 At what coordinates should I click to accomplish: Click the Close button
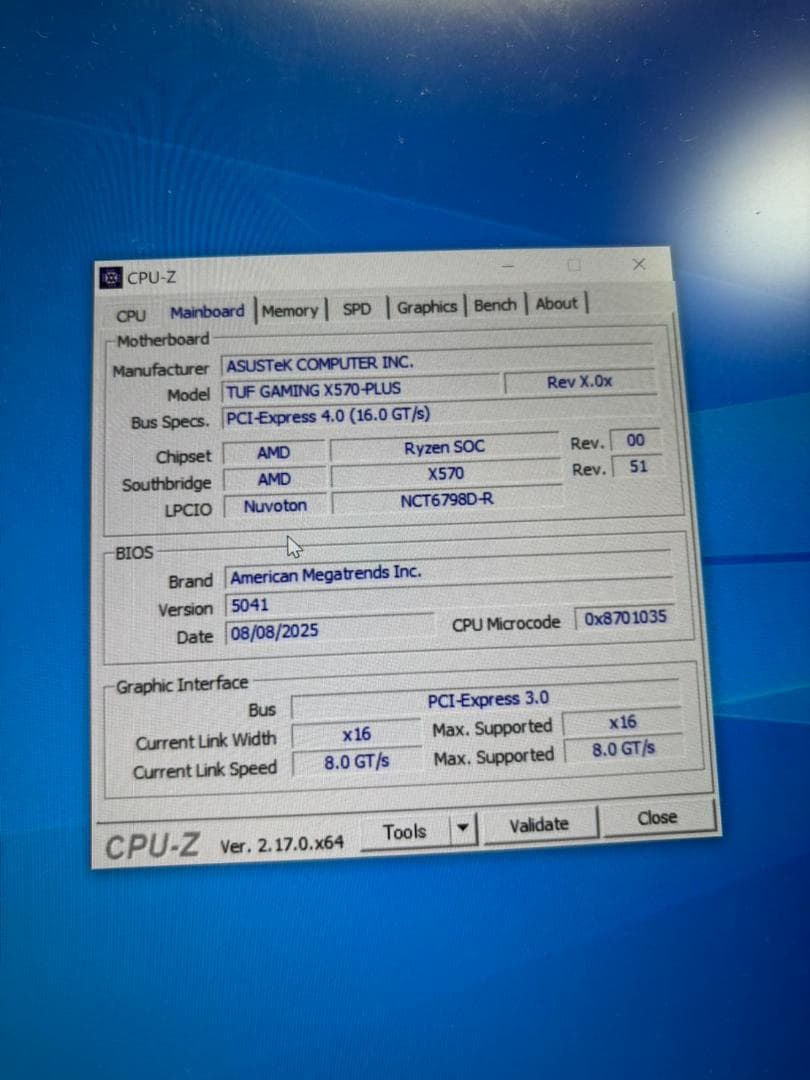tap(656, 820)
